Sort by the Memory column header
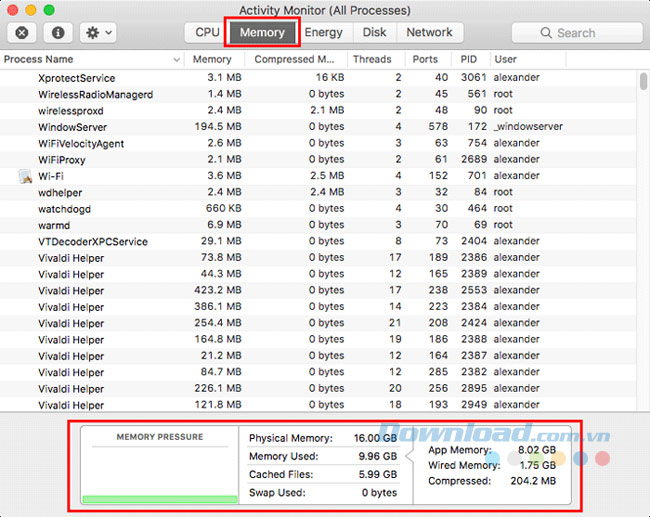The image size is (650, 517). click(x=212, y=59)
